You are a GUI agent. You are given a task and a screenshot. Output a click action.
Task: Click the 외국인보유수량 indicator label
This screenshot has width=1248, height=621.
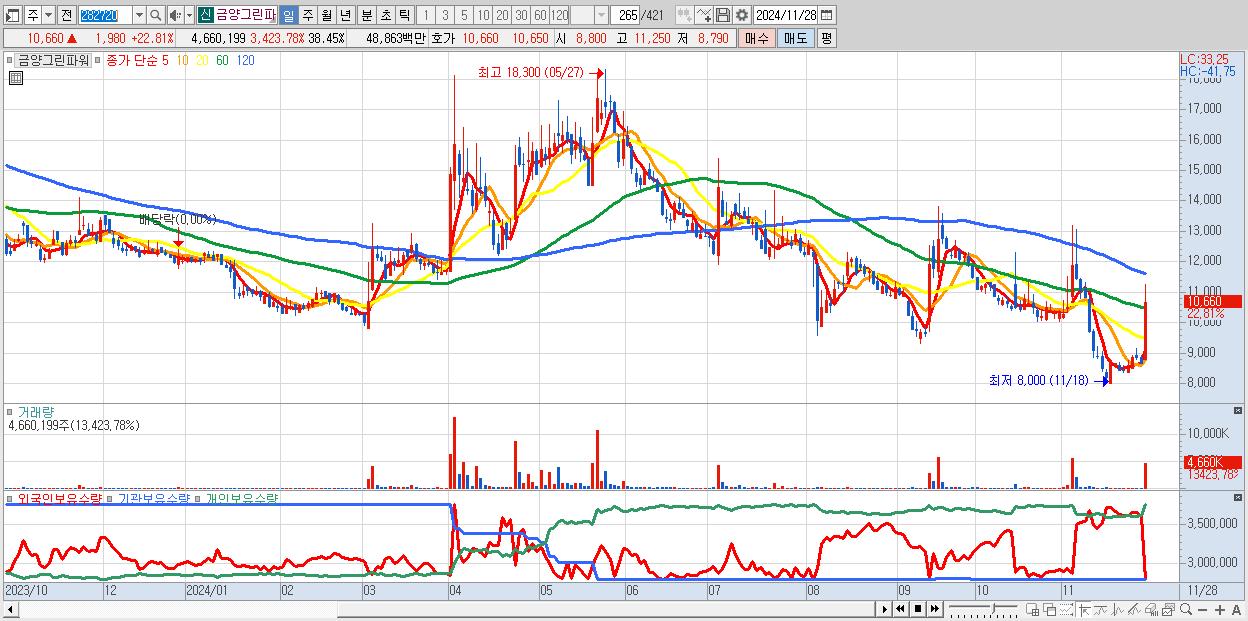60,497
